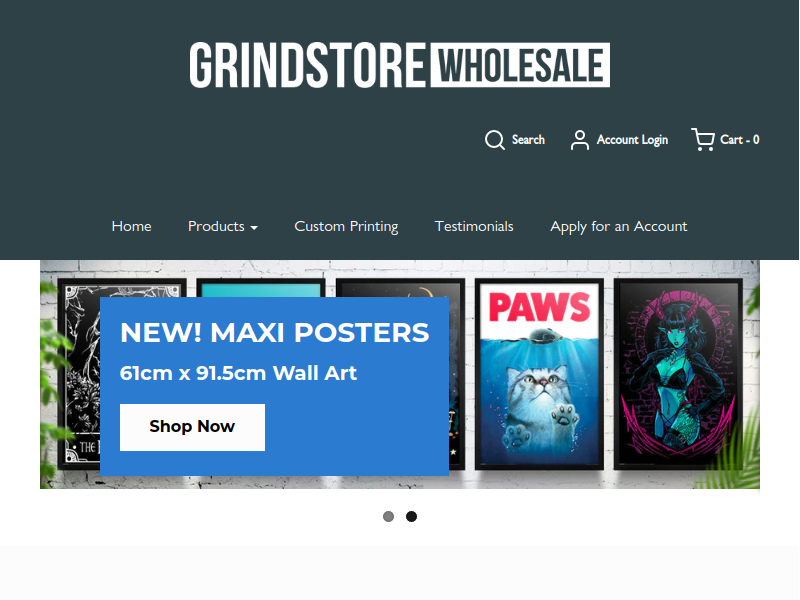Open the shopping cart icon
800x600 pixels.
click(x=703, y=139)
